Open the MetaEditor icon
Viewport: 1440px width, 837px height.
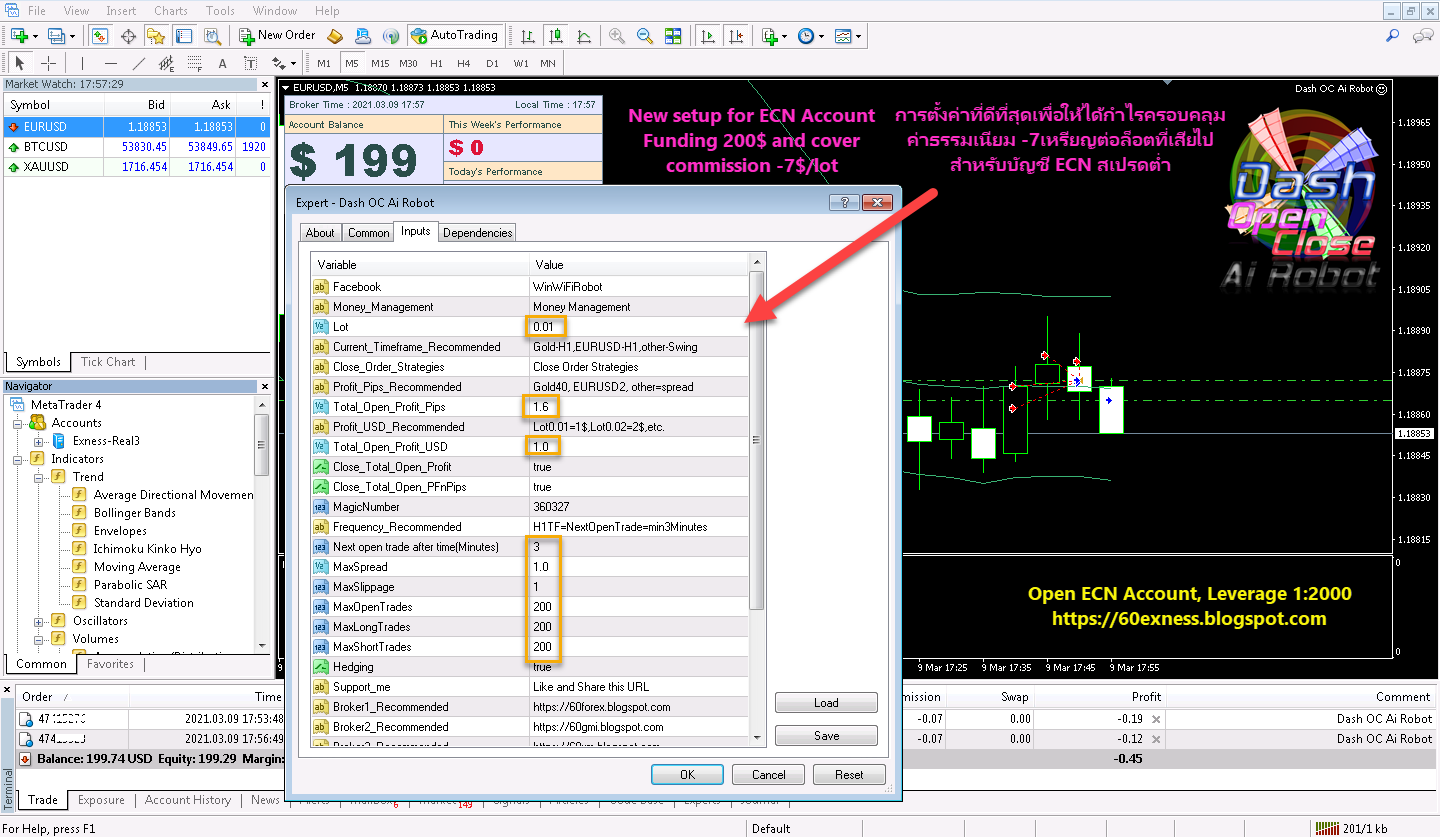point(335,36)
